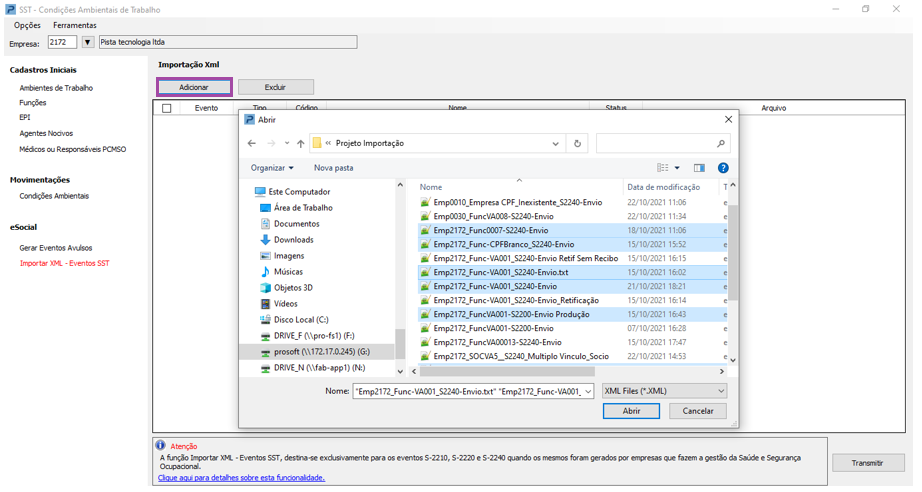Open the Empresa lookup dropdown

click(88, 43)
